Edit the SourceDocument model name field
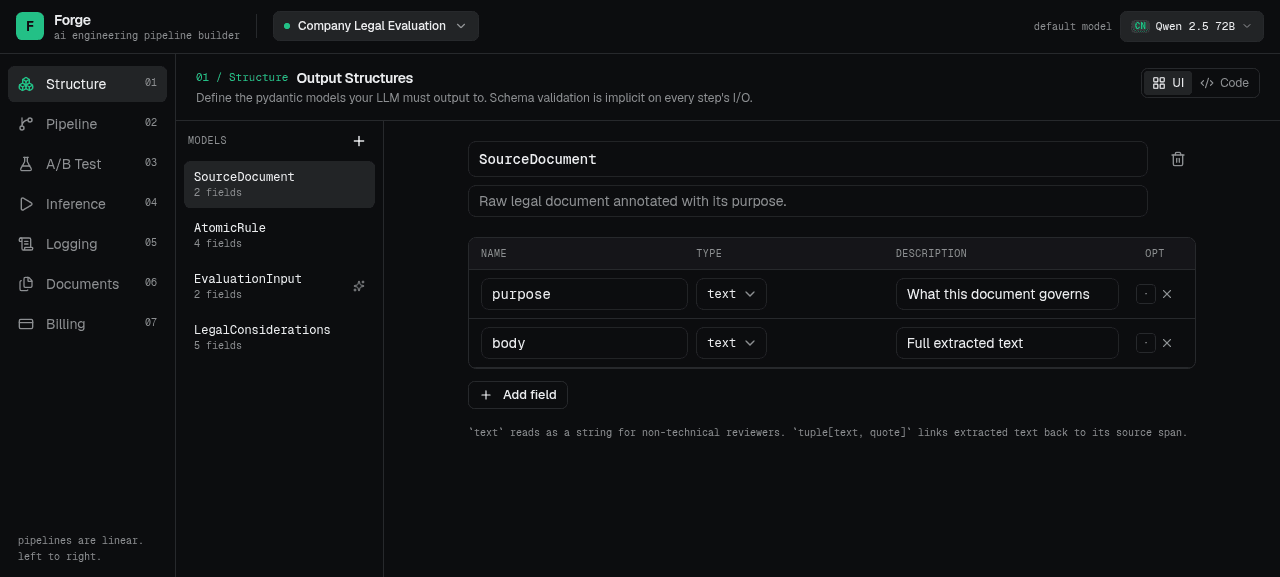1280x577 pixels. click(807, 159)
